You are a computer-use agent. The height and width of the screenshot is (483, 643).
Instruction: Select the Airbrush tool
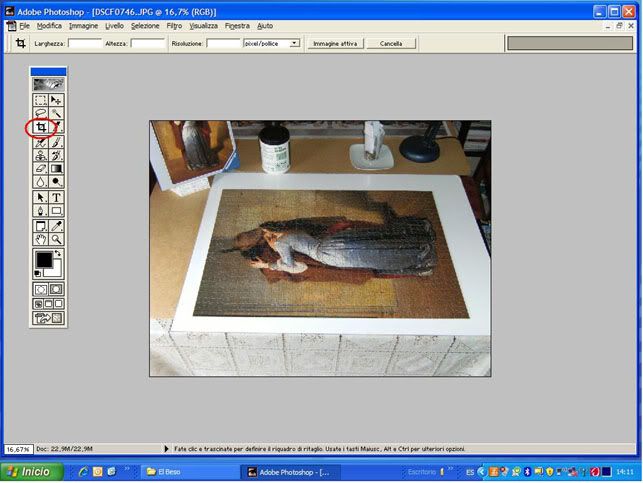[x=41, y=142]
